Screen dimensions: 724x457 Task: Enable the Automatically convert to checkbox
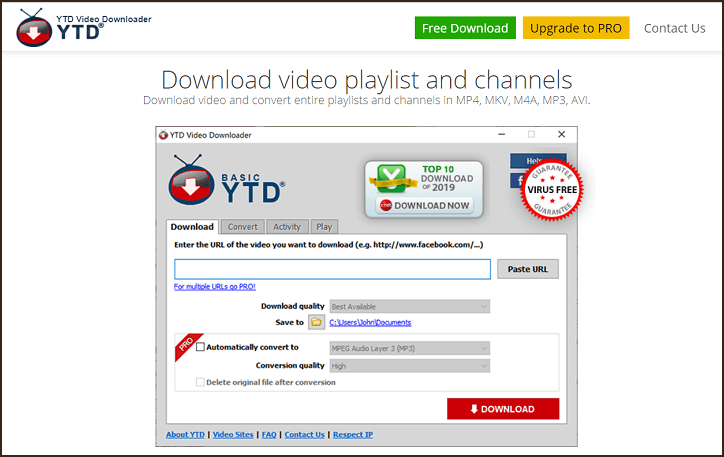pos(201,348)
